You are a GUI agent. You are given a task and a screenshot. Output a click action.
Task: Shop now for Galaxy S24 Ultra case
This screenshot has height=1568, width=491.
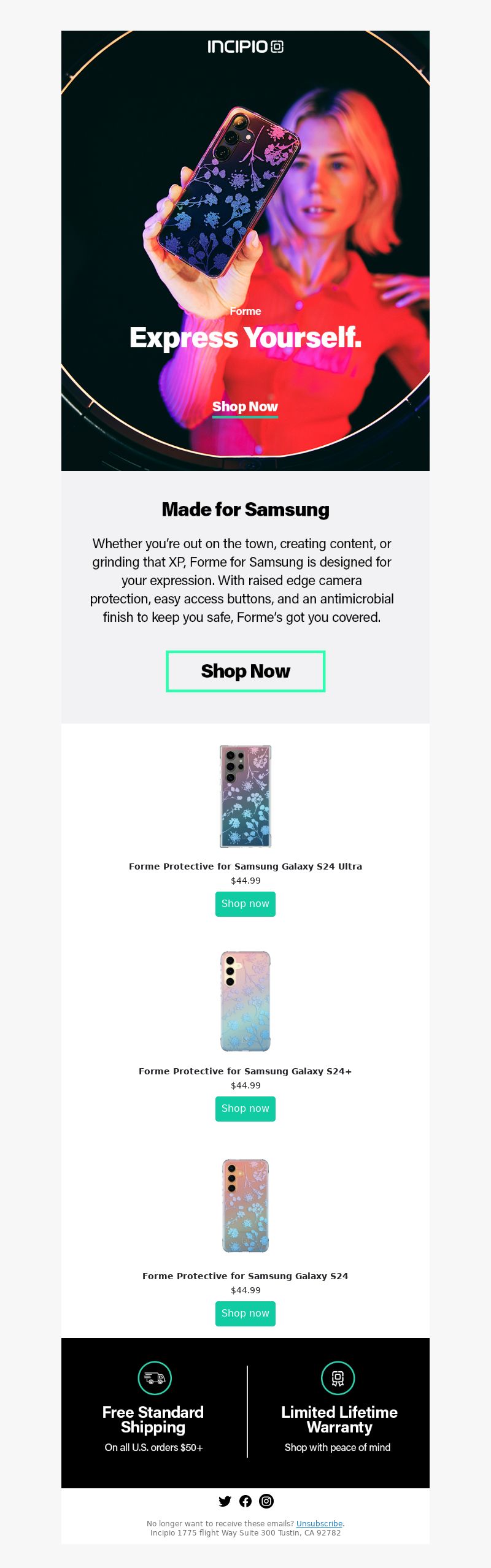[x=245, y=904]
